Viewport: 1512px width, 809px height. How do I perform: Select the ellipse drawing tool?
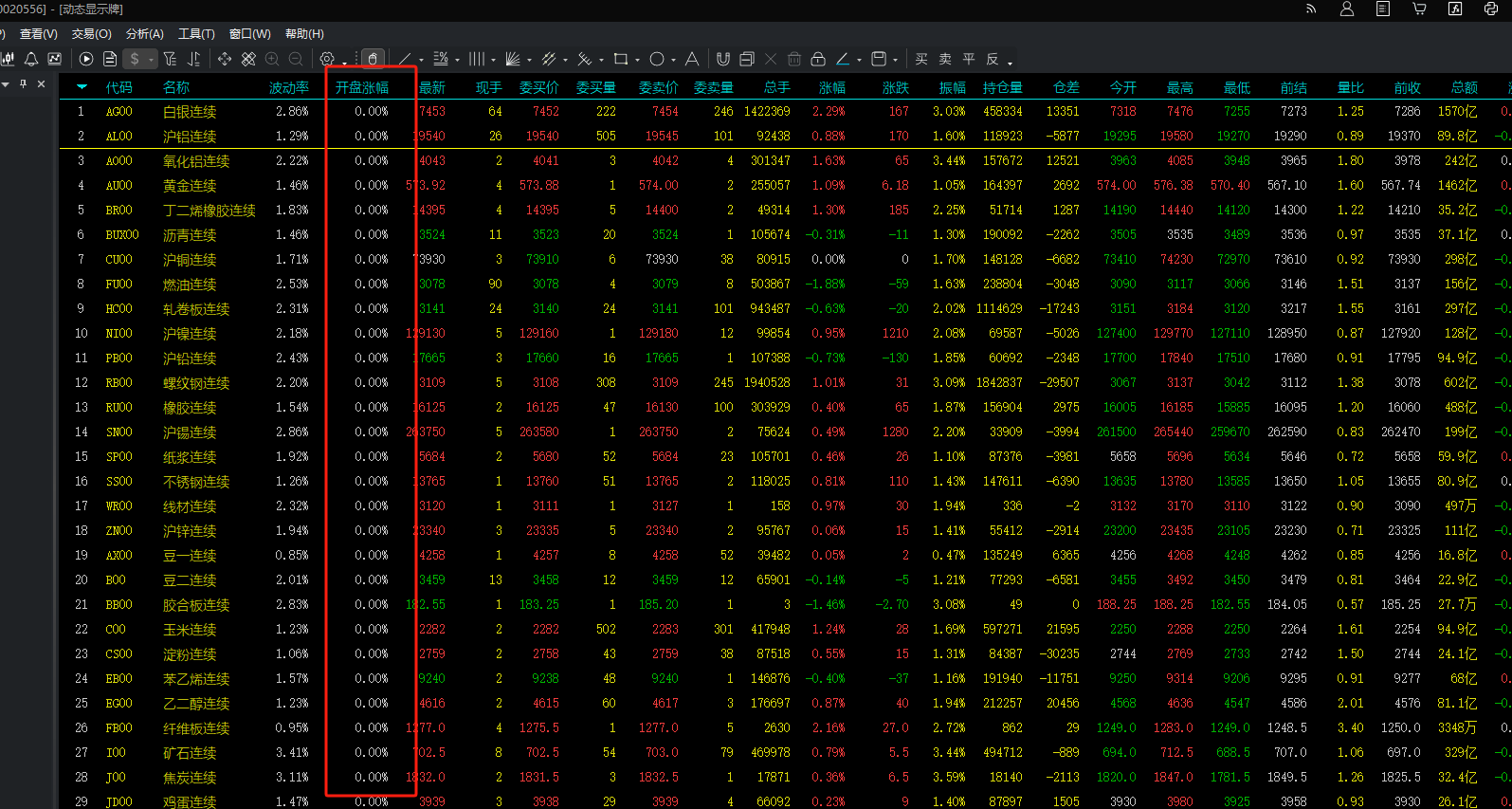[x=657, y=59]
